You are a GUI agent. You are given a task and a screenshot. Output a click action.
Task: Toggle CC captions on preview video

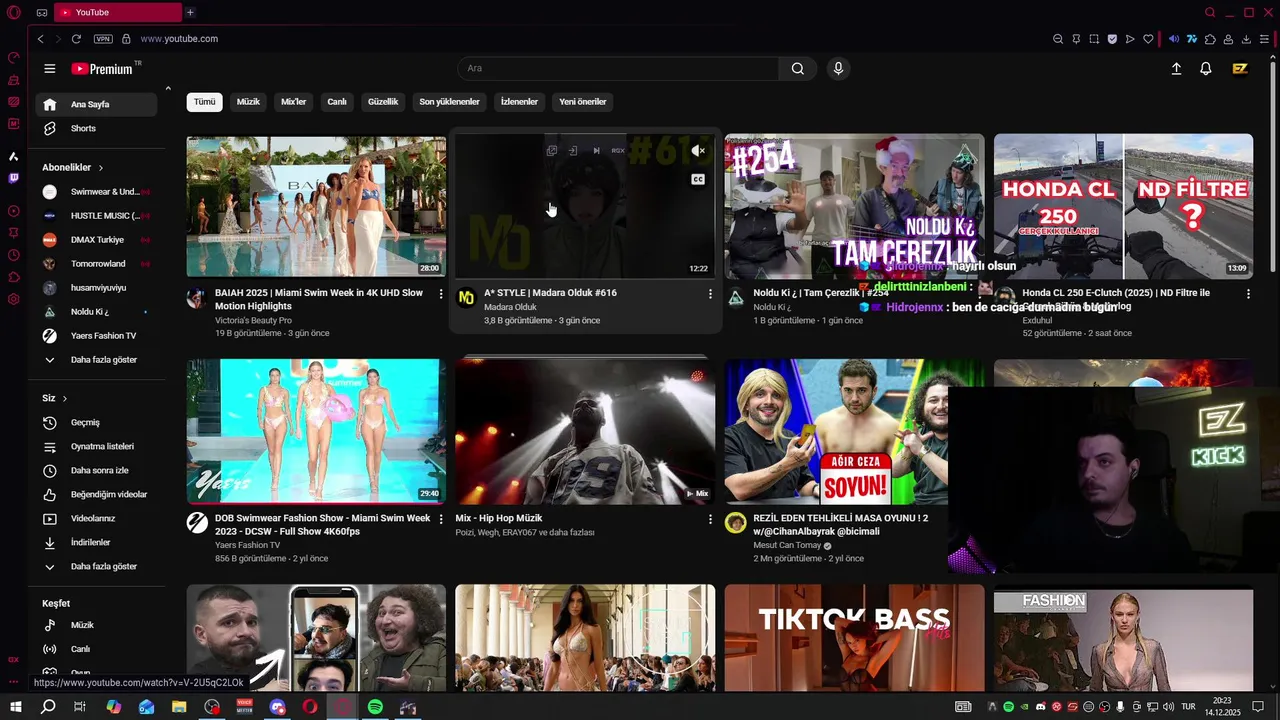(698, 180)
